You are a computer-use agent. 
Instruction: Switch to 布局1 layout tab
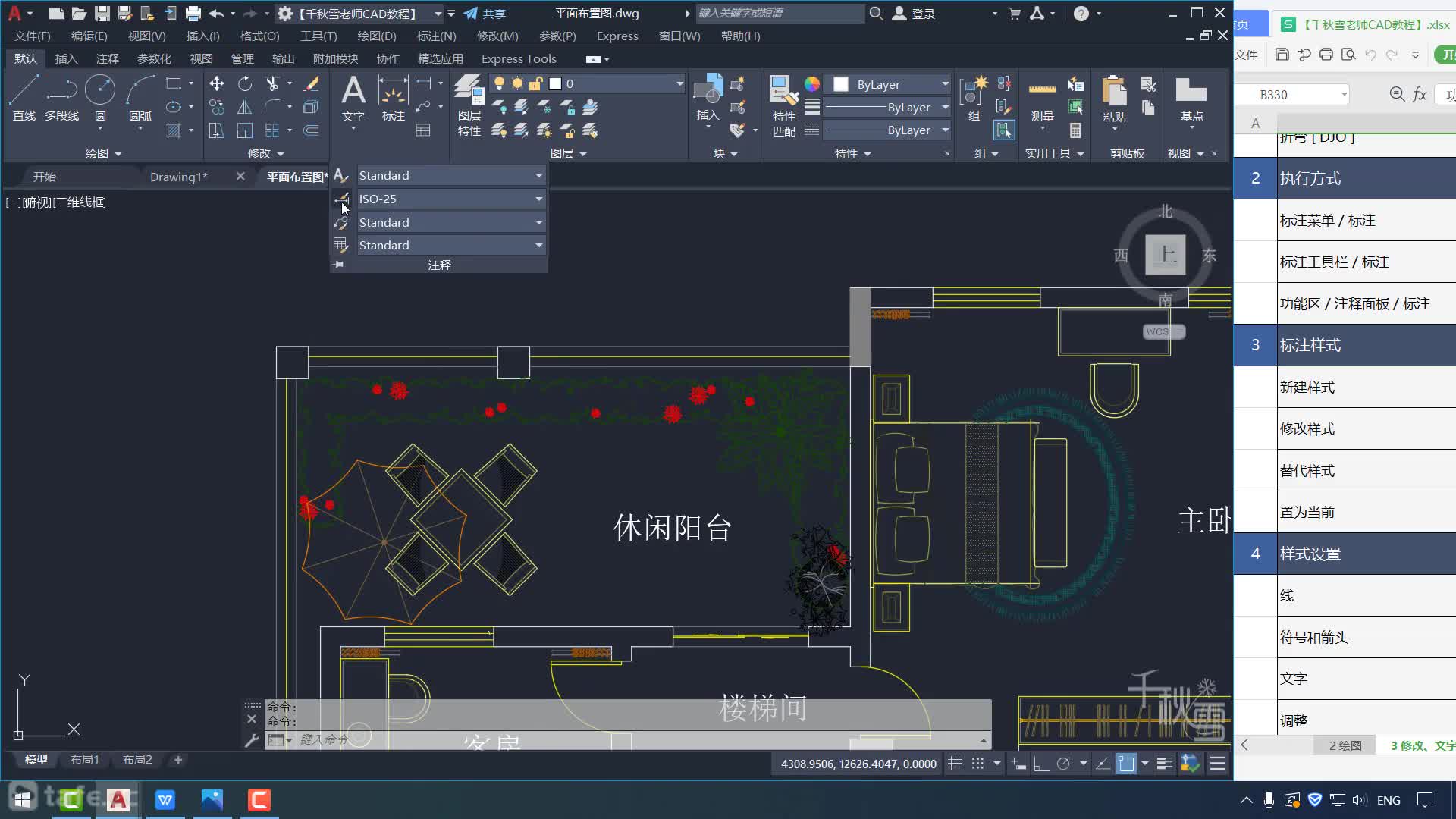point(85,759)
